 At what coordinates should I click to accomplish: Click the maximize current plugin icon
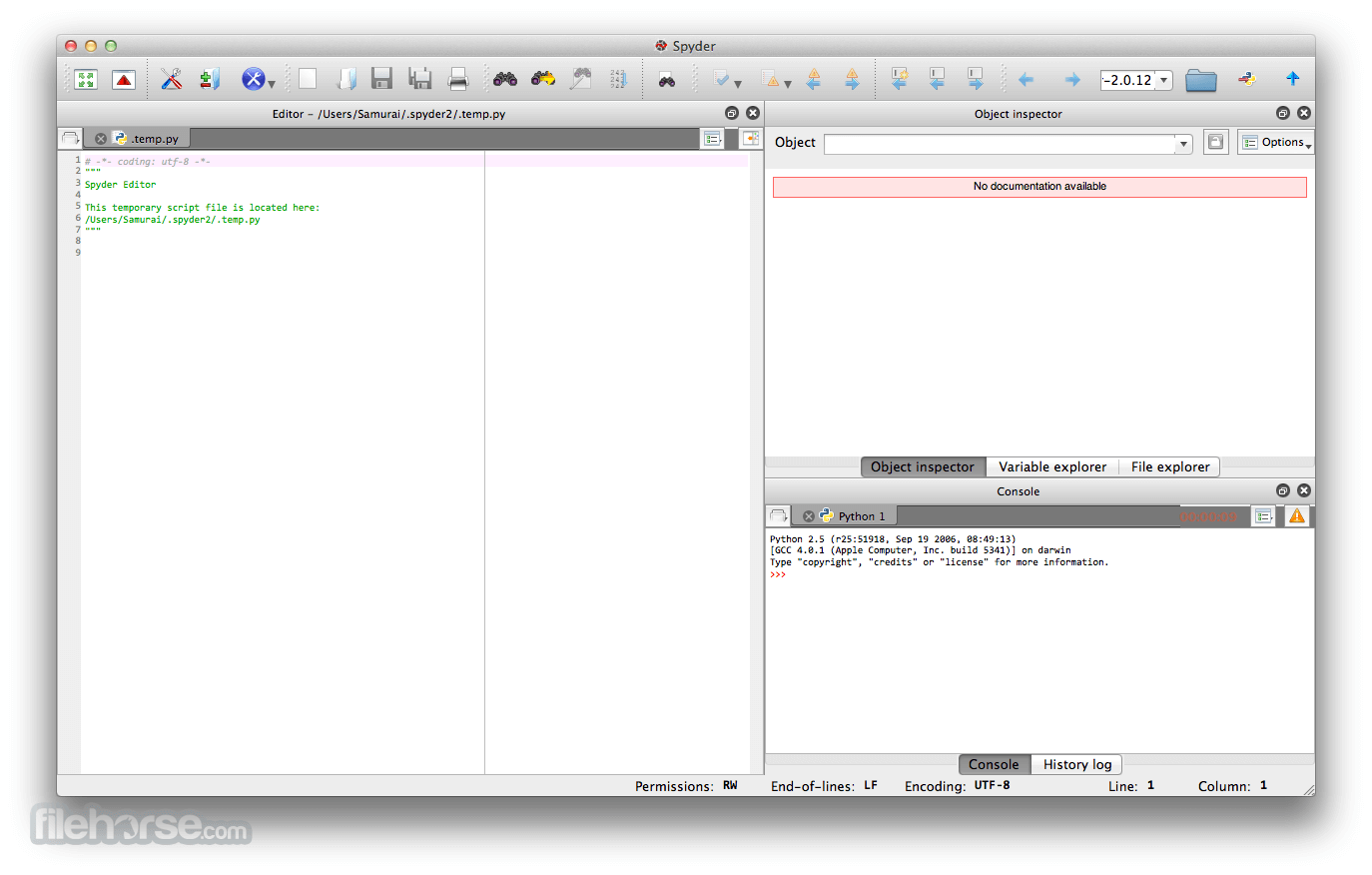point(86,80)
